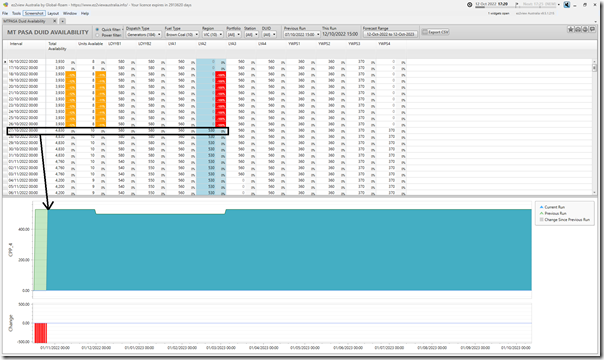This screenshot has height=360, width=604.
Task: Select the 31/10/2022 00:00 interval row
Action: (204, 155)
